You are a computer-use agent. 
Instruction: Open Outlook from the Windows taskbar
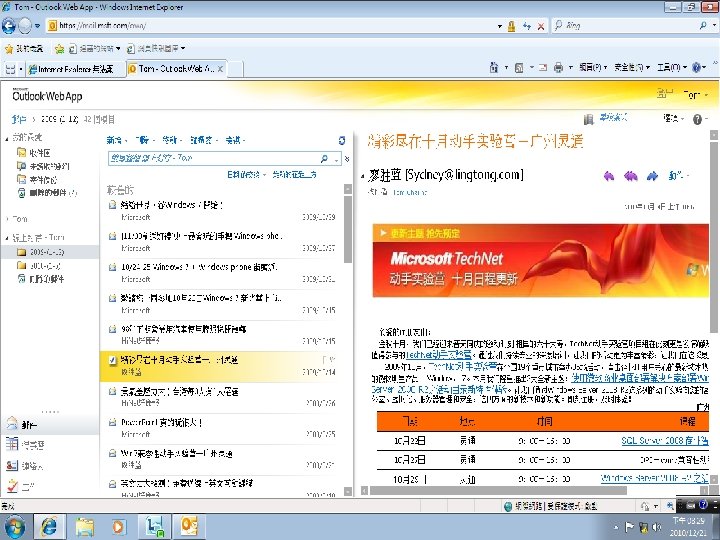coord(189,526)
